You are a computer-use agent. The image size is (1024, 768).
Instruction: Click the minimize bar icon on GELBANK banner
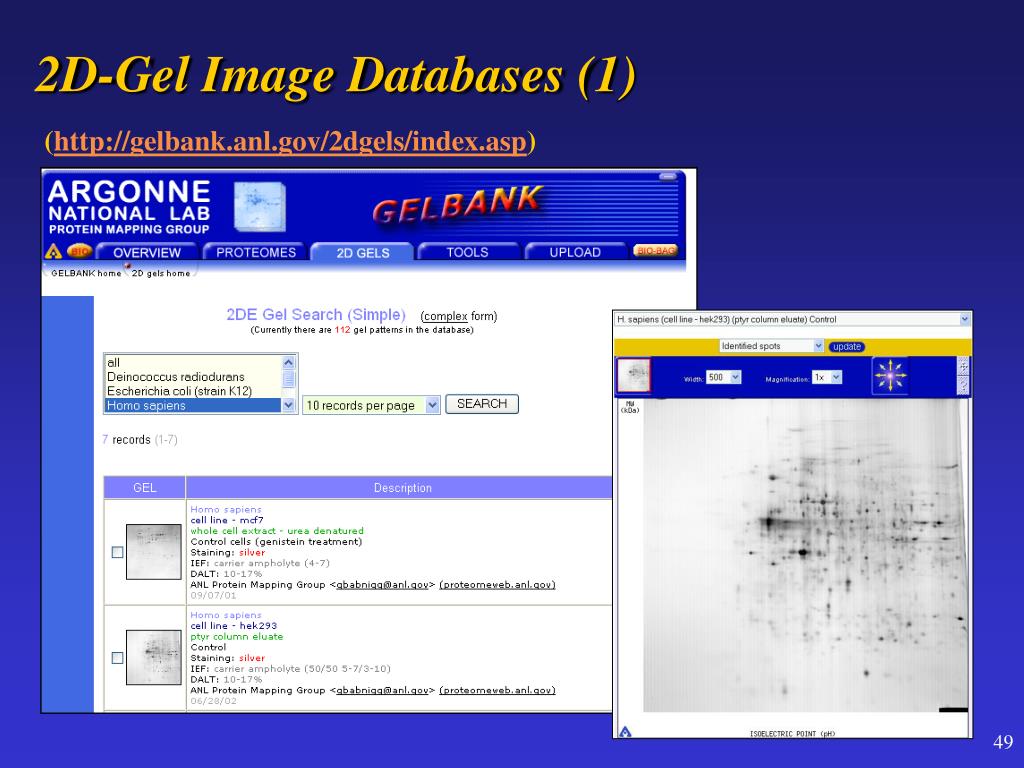point(667,176)
